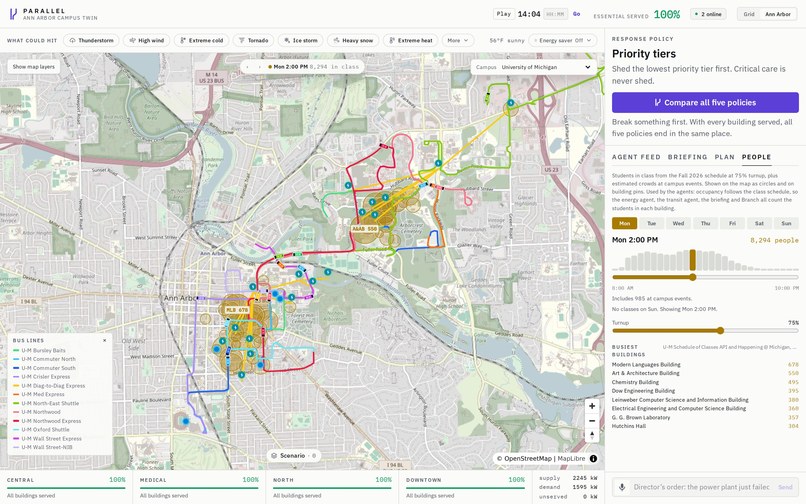Switch to the Plan tab
Image resolution: width=806 pixels, height=504 pixels.
coord(724,157)
